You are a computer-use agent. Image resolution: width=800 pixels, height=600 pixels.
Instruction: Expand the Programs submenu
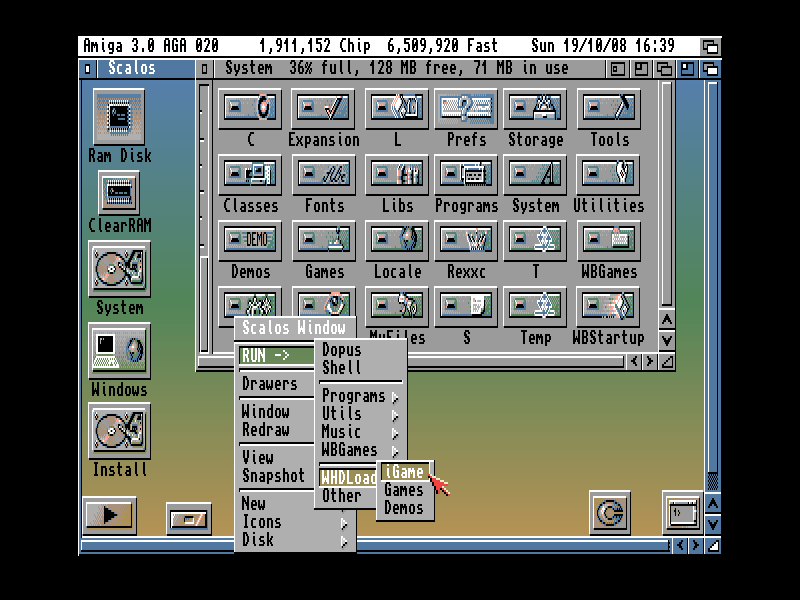point(360,396)
